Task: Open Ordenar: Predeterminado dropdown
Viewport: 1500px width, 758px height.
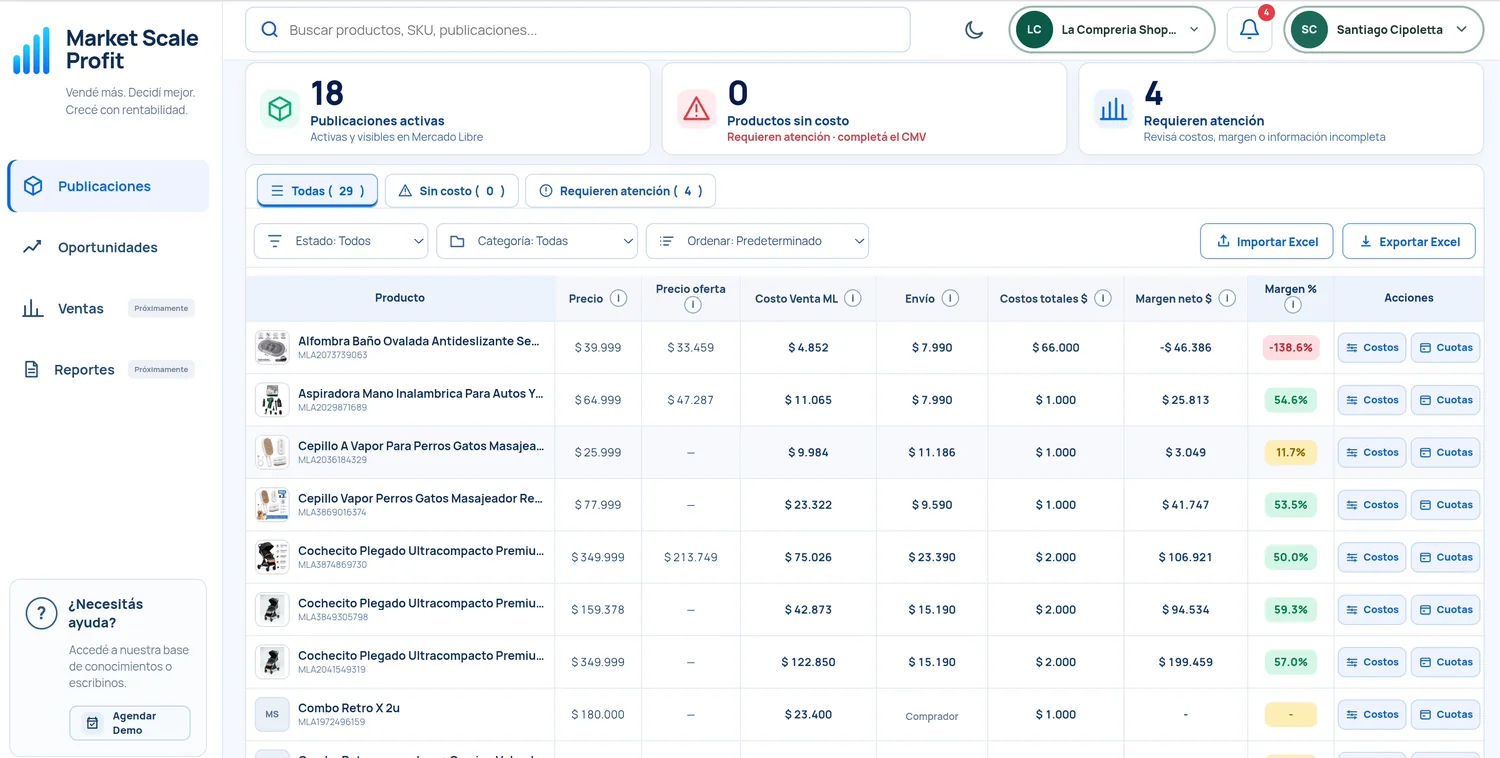Action: [x=757, y=241]
